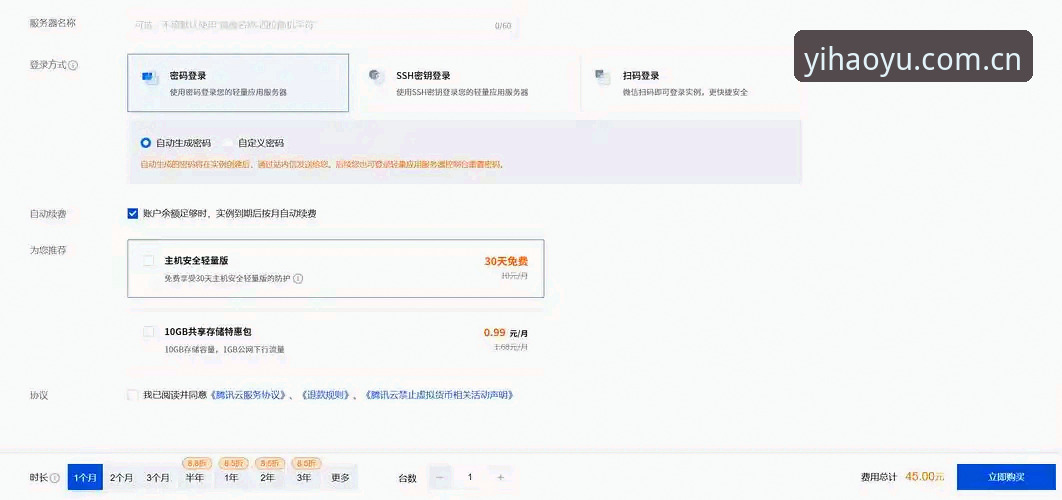Image resolution: width=1062 pixels, height=500 pixels.
Task: Open the 更多 duration options
Action: coord(341,478)
